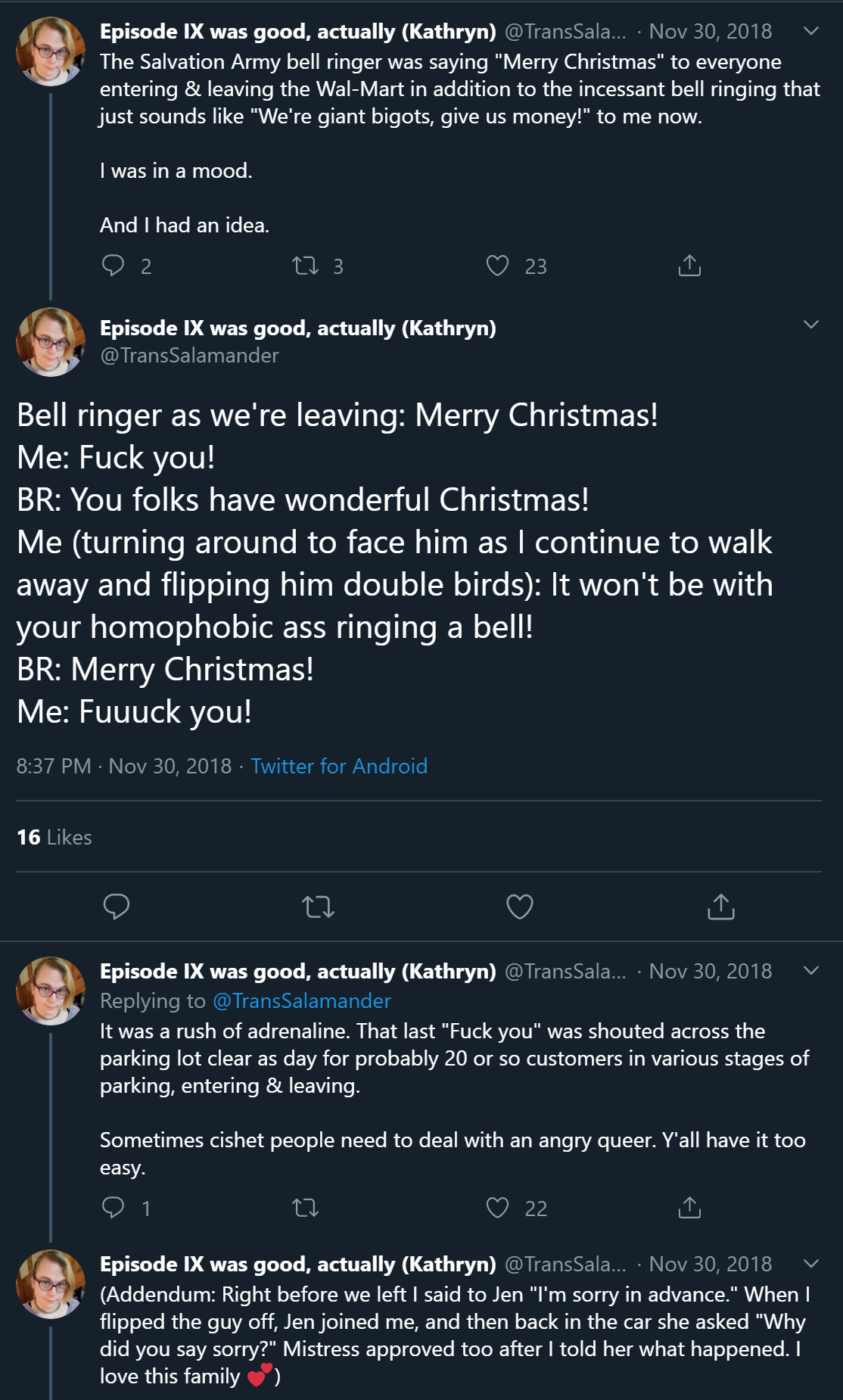The height and width of the screenshot is (1400, 843).
Task: Open the main tweet's chevron options menu
Action: coord(810,325)
